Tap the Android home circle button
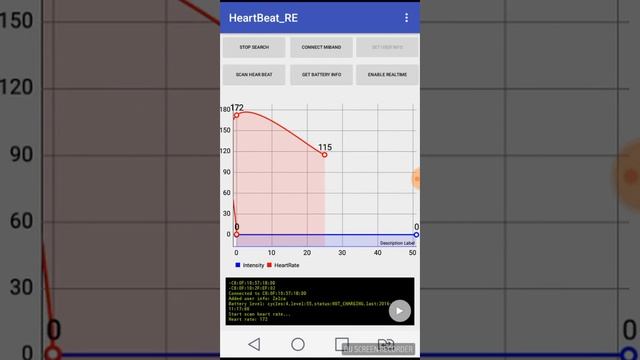This screenshot has height=360, width=640. tap(298, 344)
